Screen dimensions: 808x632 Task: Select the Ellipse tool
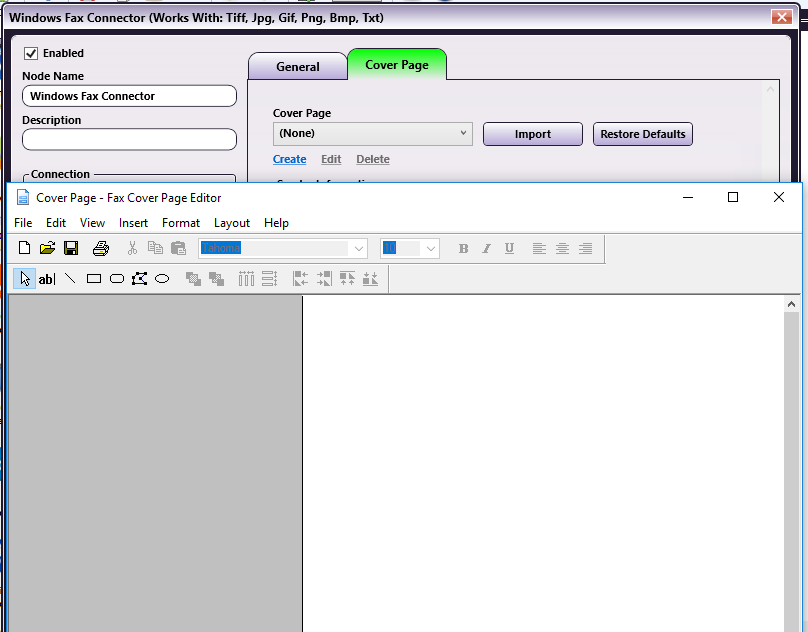(162, 279)
